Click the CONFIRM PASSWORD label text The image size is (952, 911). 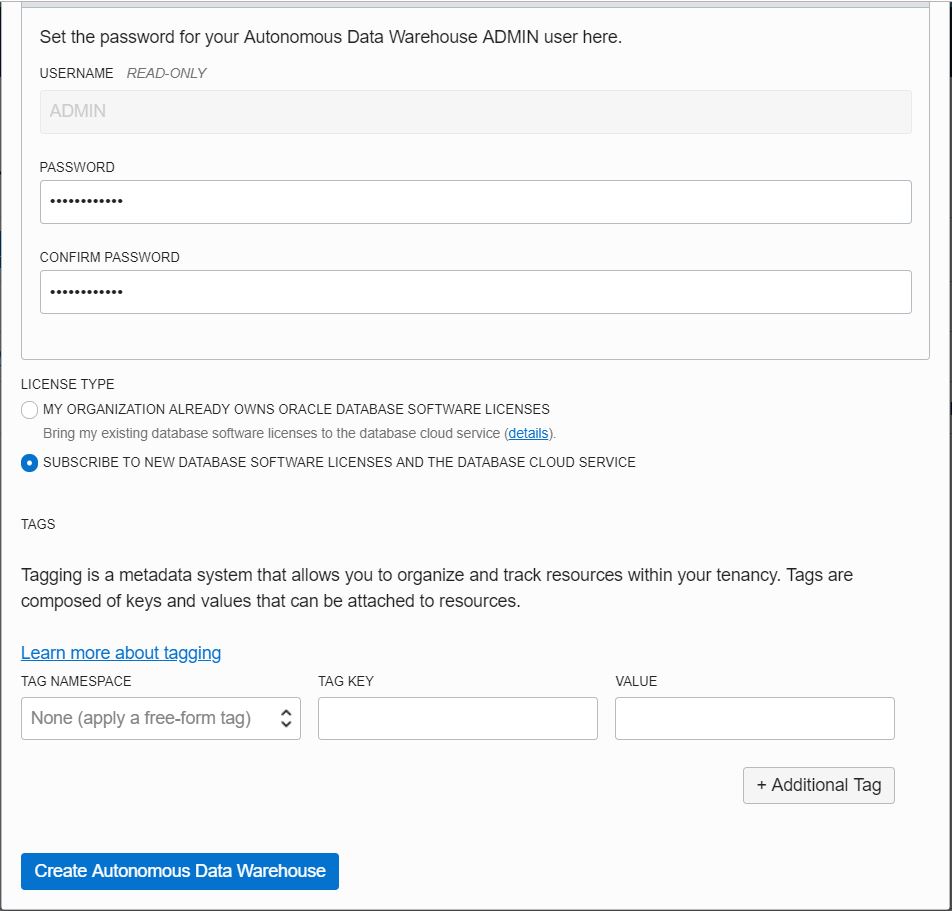tap(110, 257)
